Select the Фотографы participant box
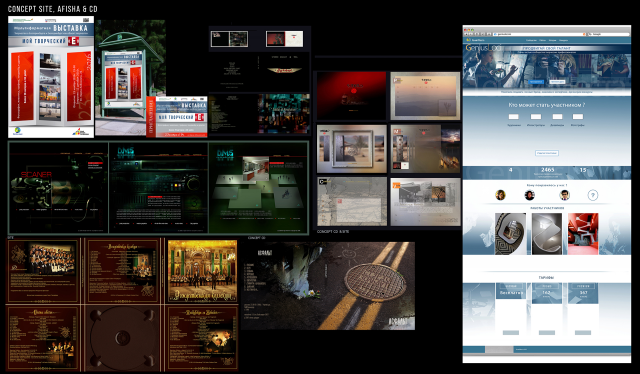Screen dimensions: 640x374 [578, 116]
